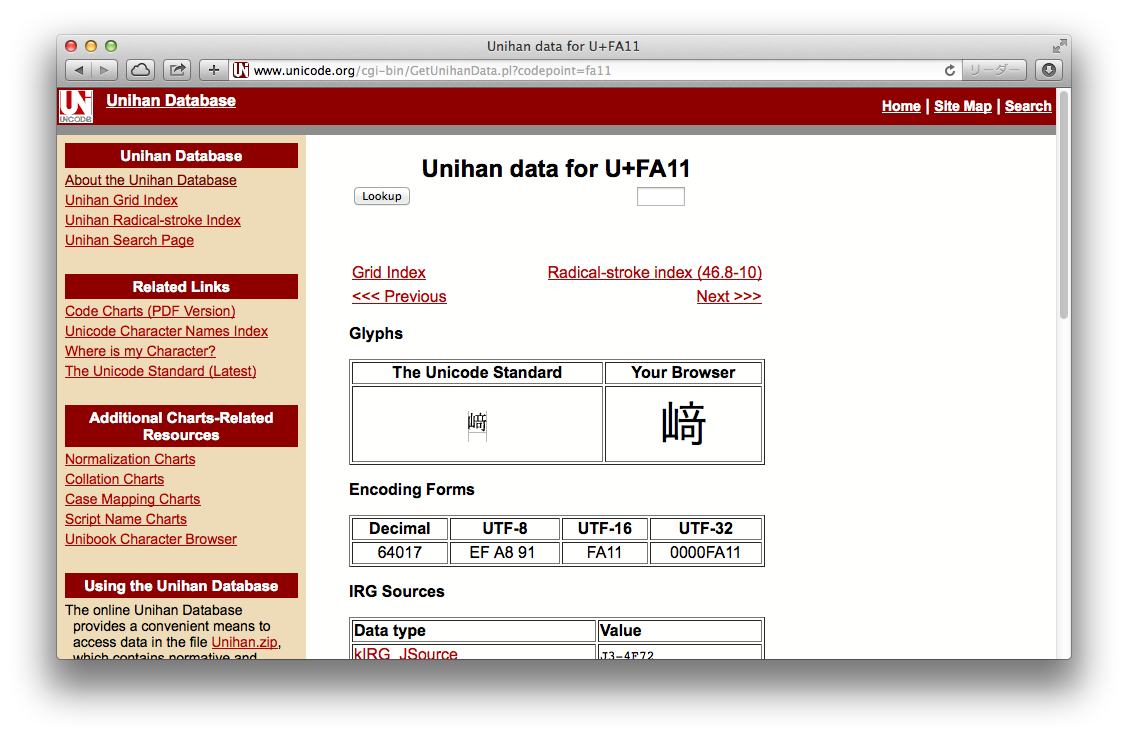Open the Site Map link
The height and width of the screenshot is (738, 1128).
tap(963, 106)
